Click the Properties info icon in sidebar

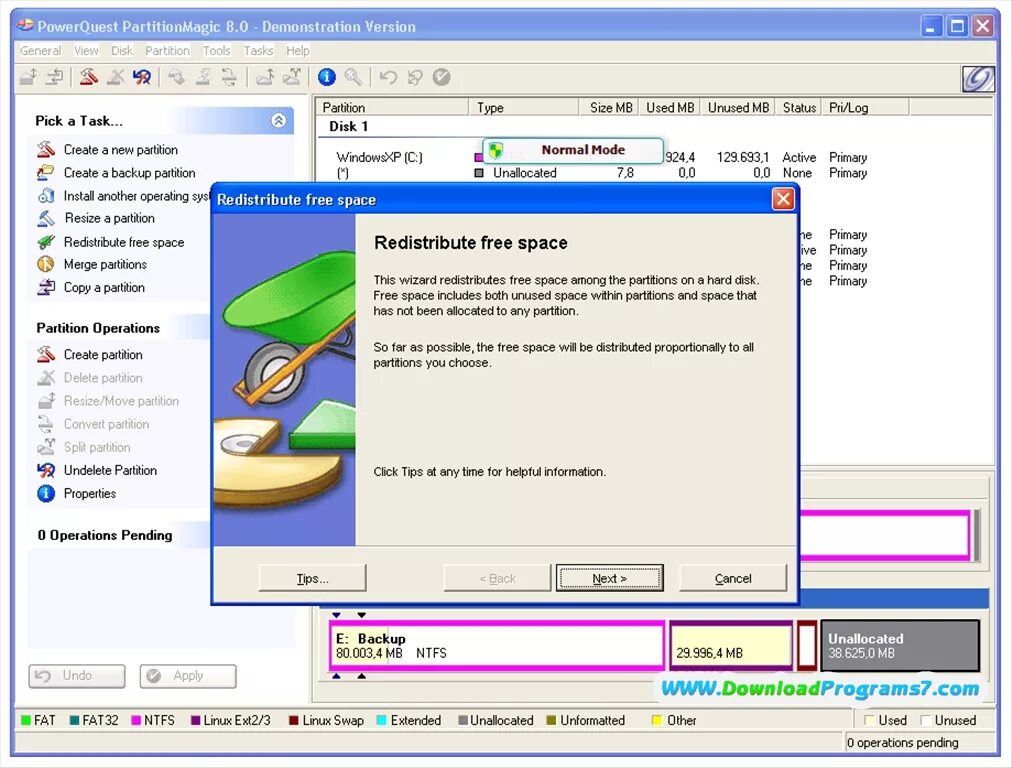(46, 493)
